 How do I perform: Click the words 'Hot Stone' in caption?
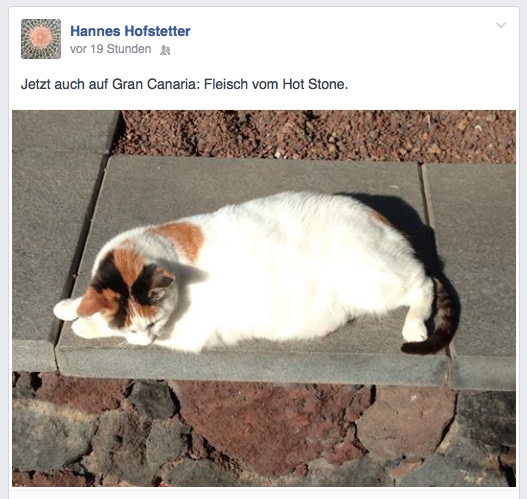pyautogui.click(x=314, y=84)
